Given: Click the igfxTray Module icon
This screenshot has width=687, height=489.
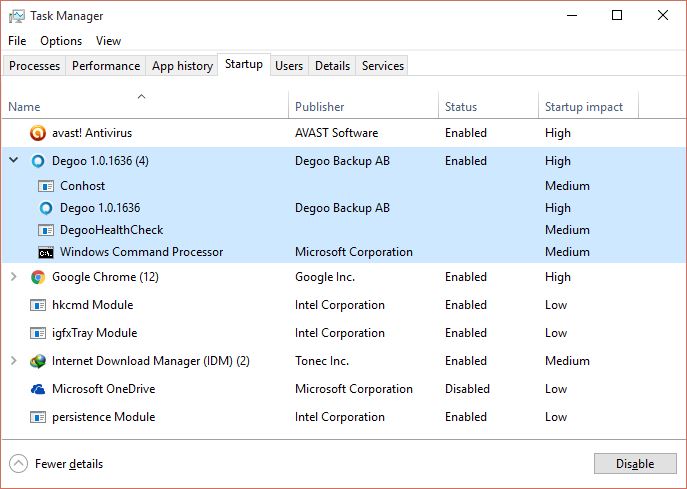Looking at the screenshot, I should (x=38, y=333).
